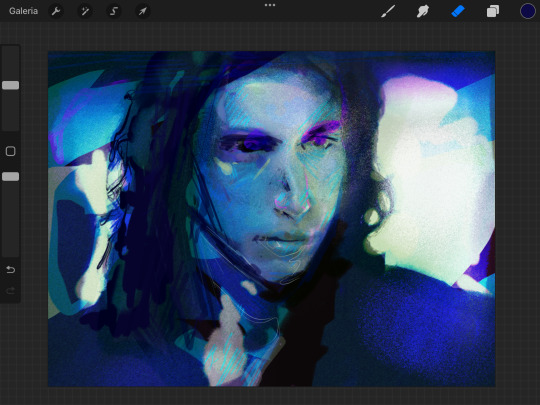
Task: Activate the Transform arrow tool
Action: 142,11
